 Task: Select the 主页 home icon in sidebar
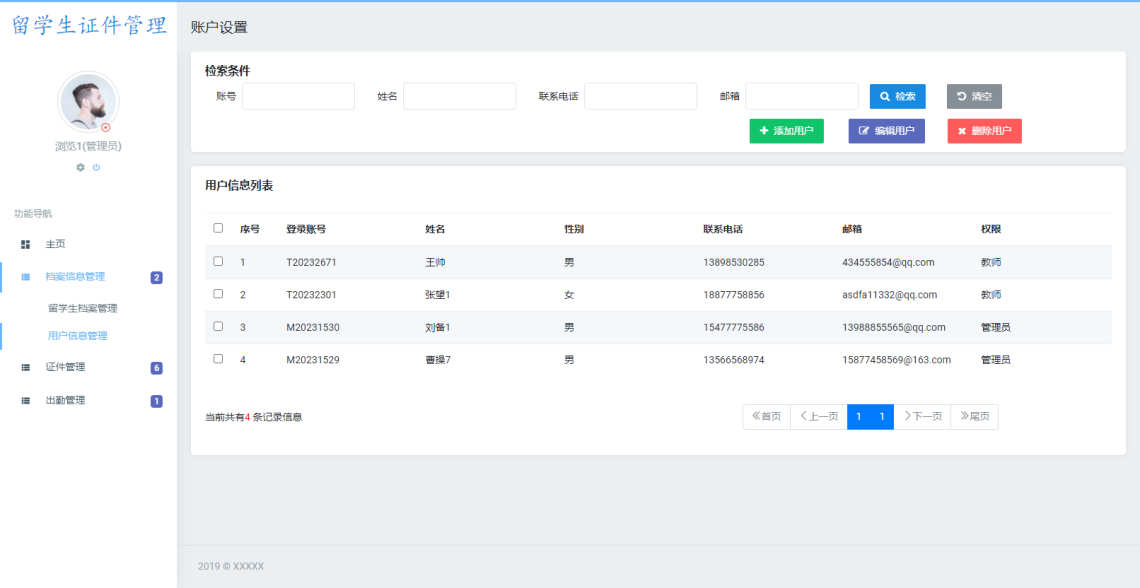point(25,243)
